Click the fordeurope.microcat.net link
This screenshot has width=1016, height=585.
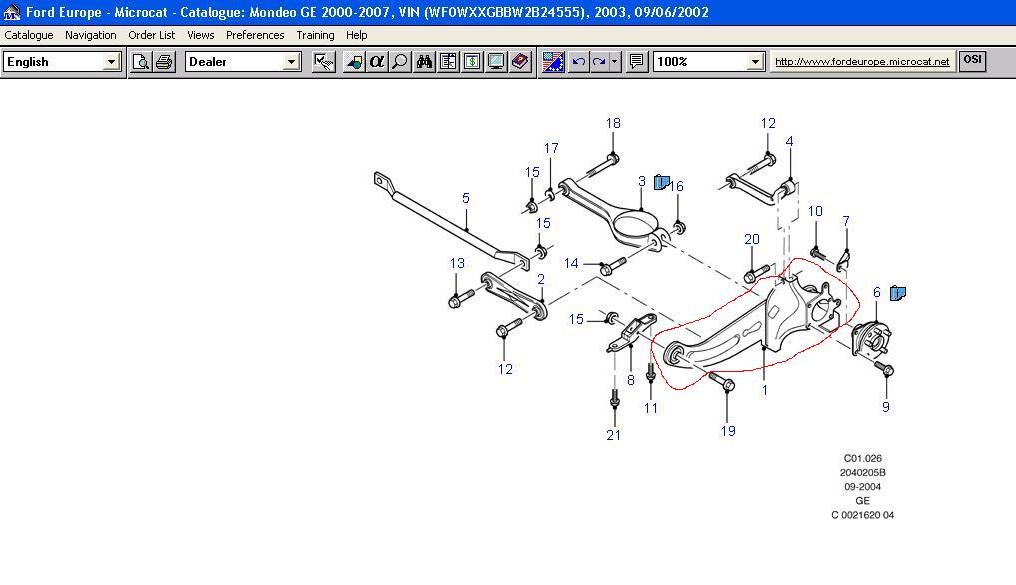click(862, 62)
